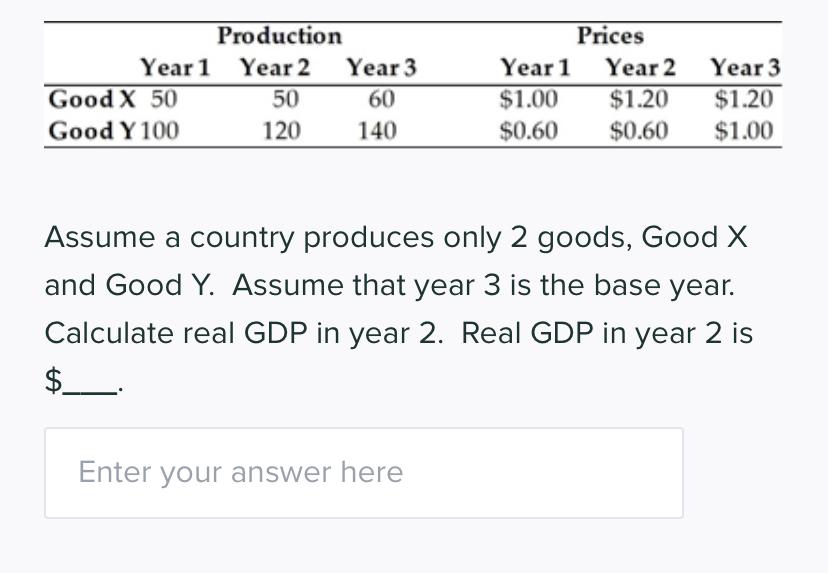The width and height of the screenshot is (828, 573).
Task: Click the Prices header in the table
Action: [x=610, y=36]
